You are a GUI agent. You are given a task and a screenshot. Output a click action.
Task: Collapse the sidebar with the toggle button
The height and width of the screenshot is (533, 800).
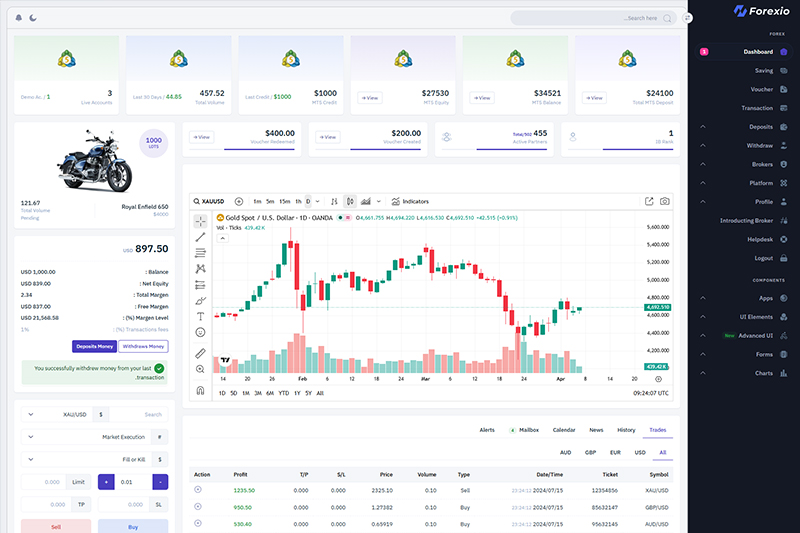(688, 18)
